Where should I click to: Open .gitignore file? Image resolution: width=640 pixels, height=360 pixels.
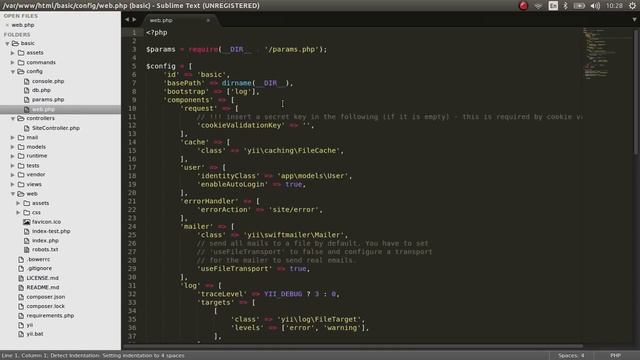[39, 269]
